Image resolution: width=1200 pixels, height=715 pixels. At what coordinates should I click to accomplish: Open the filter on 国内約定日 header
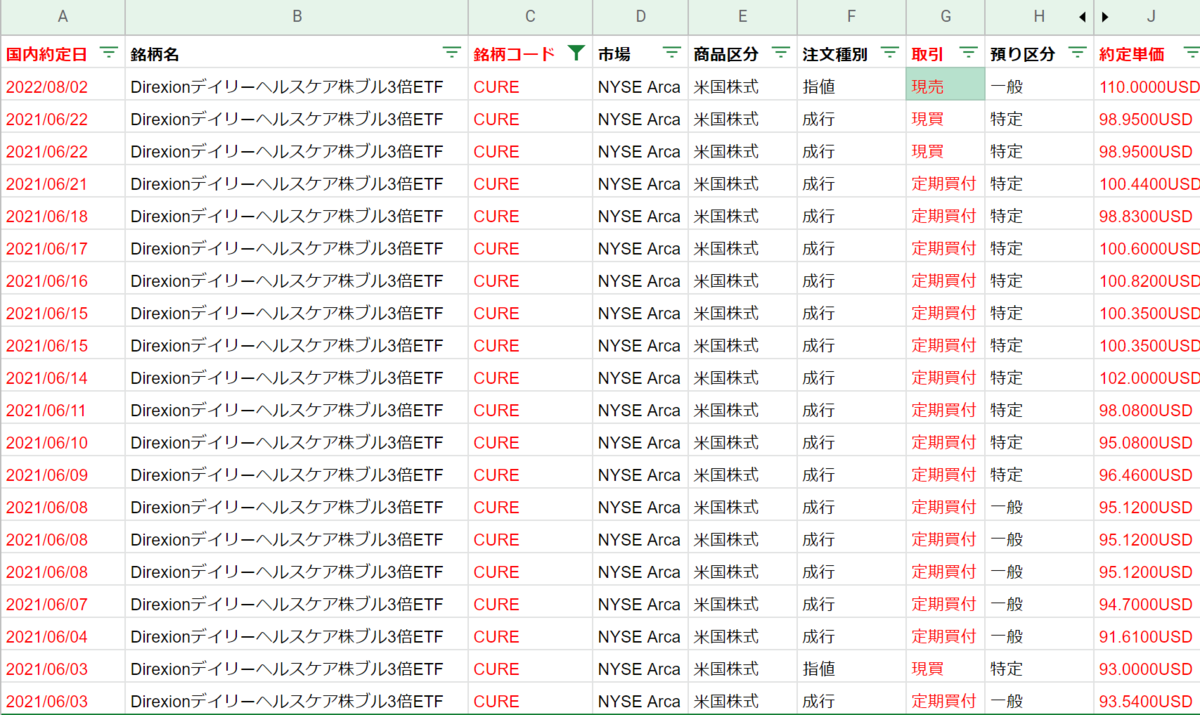click(109, 53)
